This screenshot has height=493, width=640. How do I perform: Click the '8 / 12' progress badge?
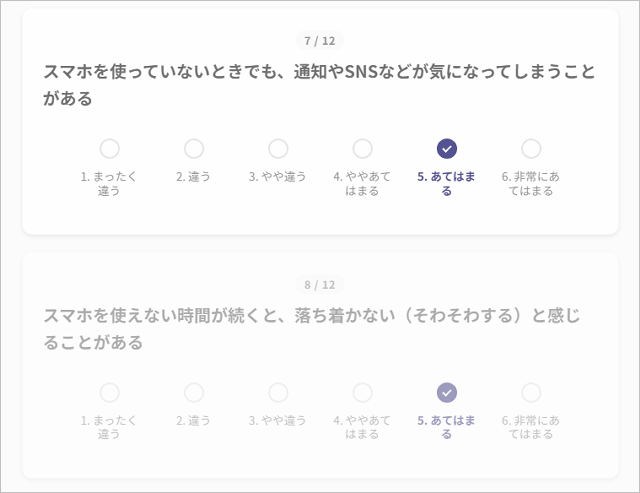320,285
